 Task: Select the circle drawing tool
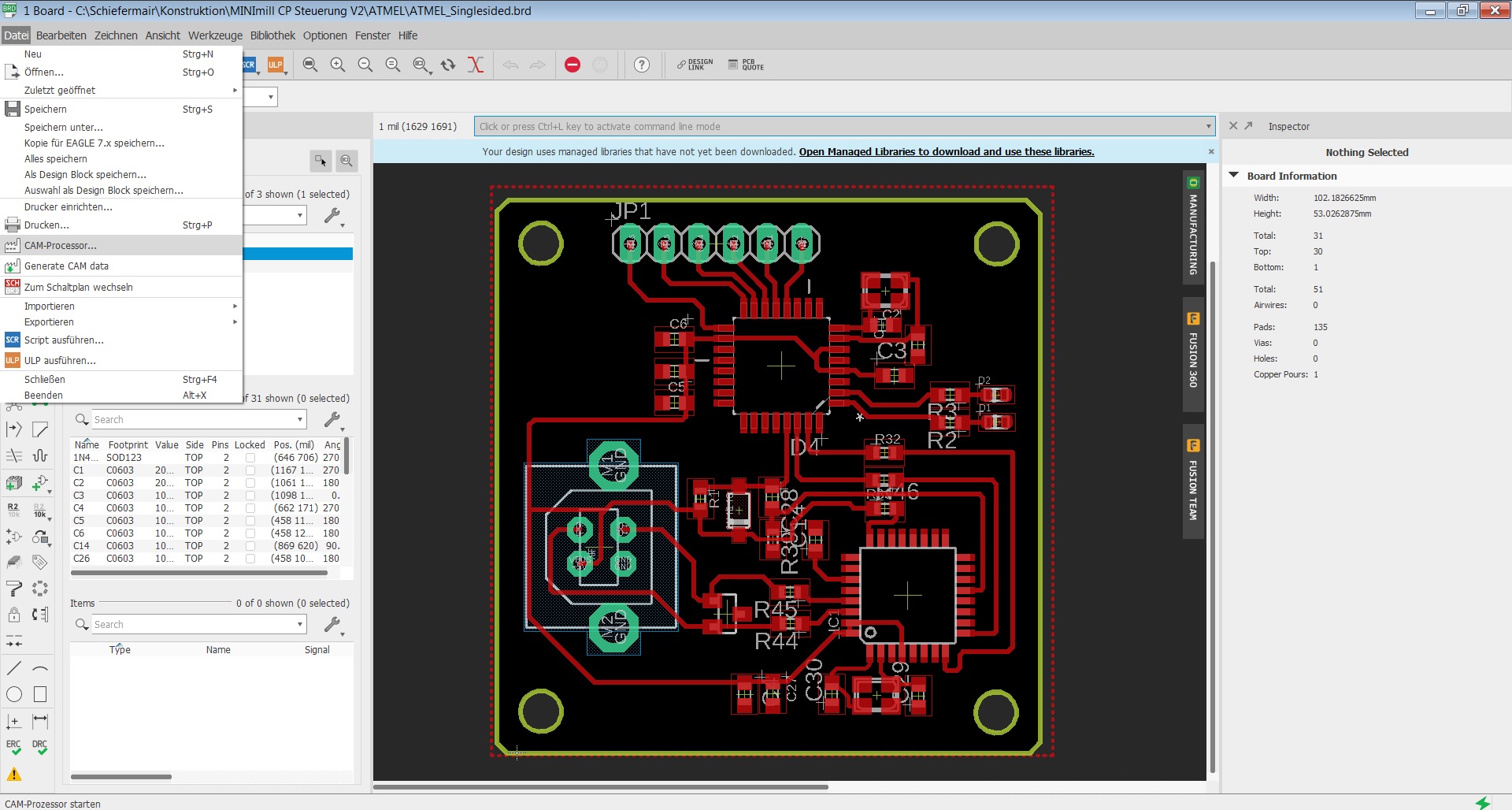pyautogui.click(x=14, y=694)
